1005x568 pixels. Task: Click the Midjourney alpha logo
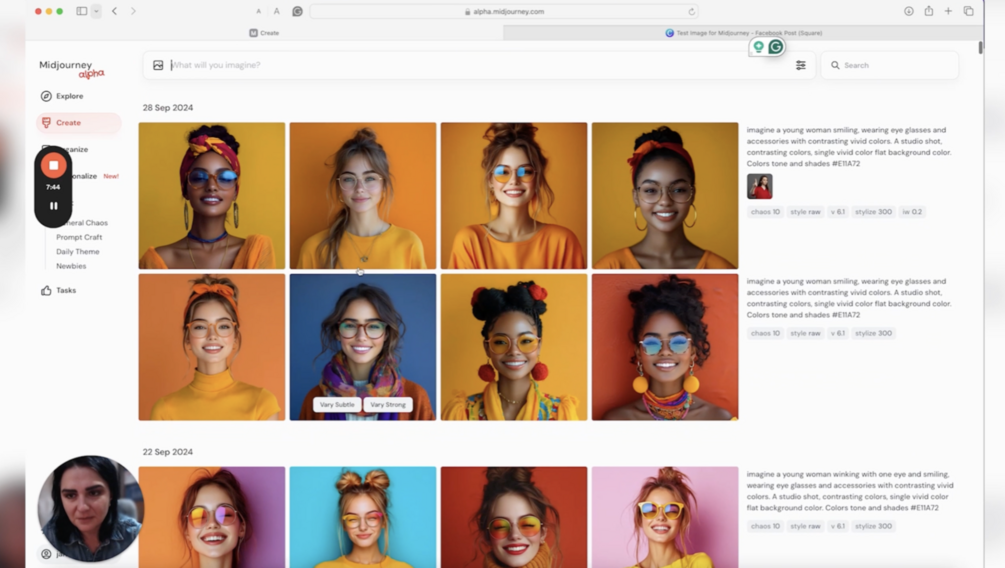(x=72, y=69)
